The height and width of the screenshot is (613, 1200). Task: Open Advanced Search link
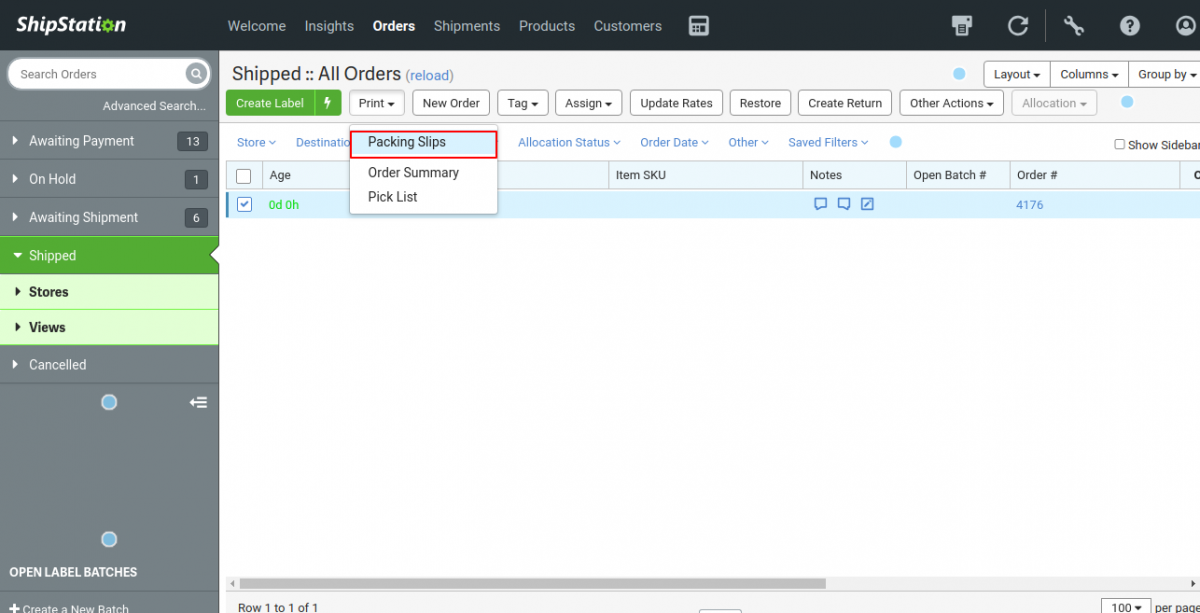tap(155, 106)
